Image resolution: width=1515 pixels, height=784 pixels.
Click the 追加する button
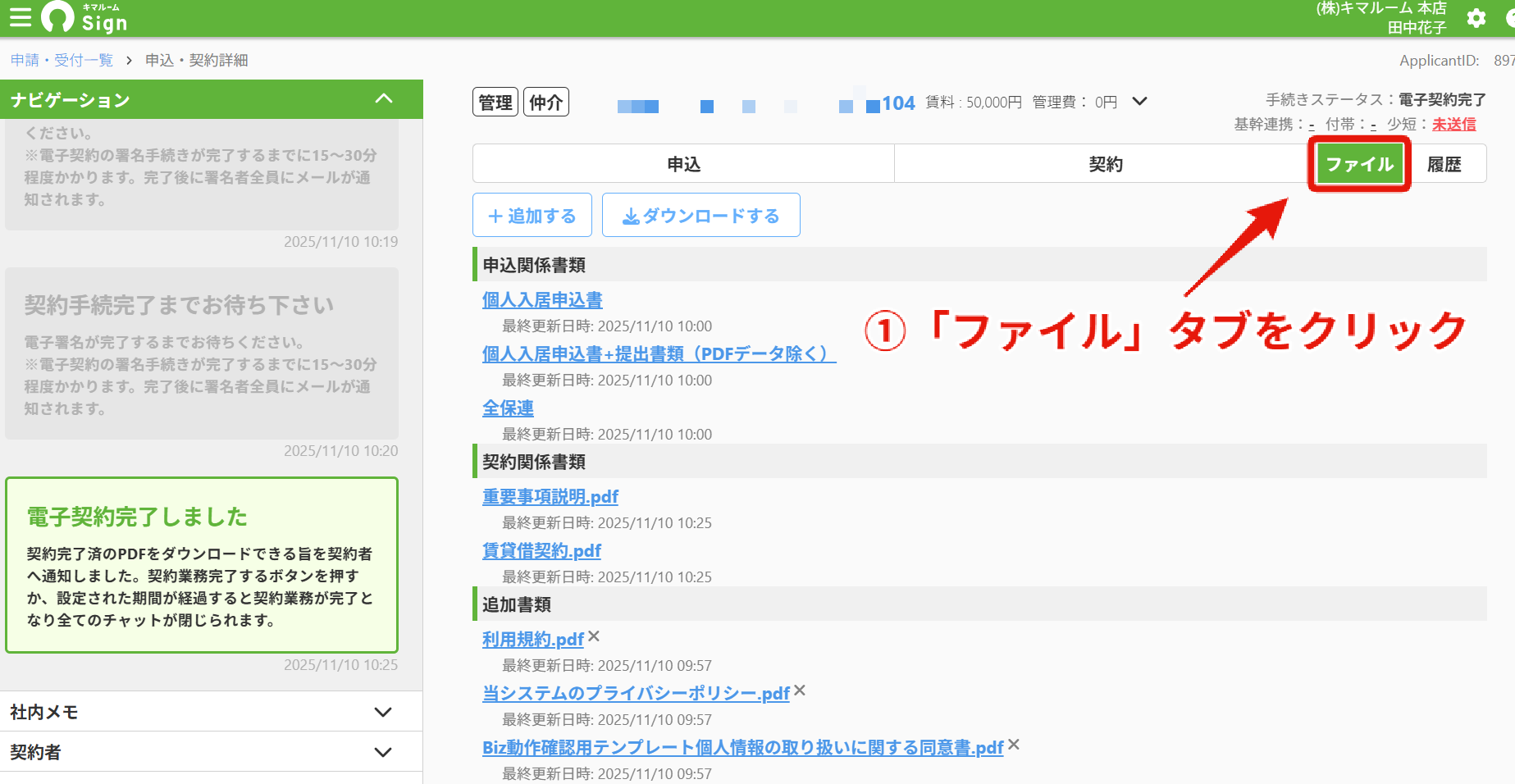(532, 216)
